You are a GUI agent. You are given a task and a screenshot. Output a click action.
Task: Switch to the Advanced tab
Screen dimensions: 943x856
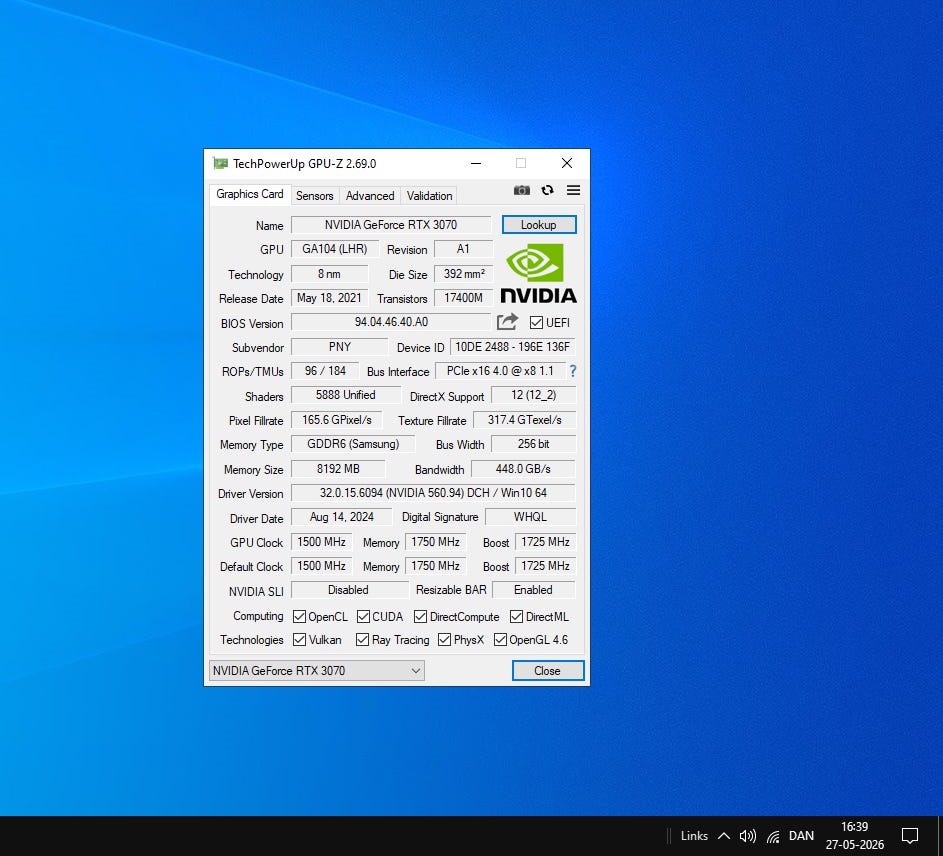coord(370,196)
